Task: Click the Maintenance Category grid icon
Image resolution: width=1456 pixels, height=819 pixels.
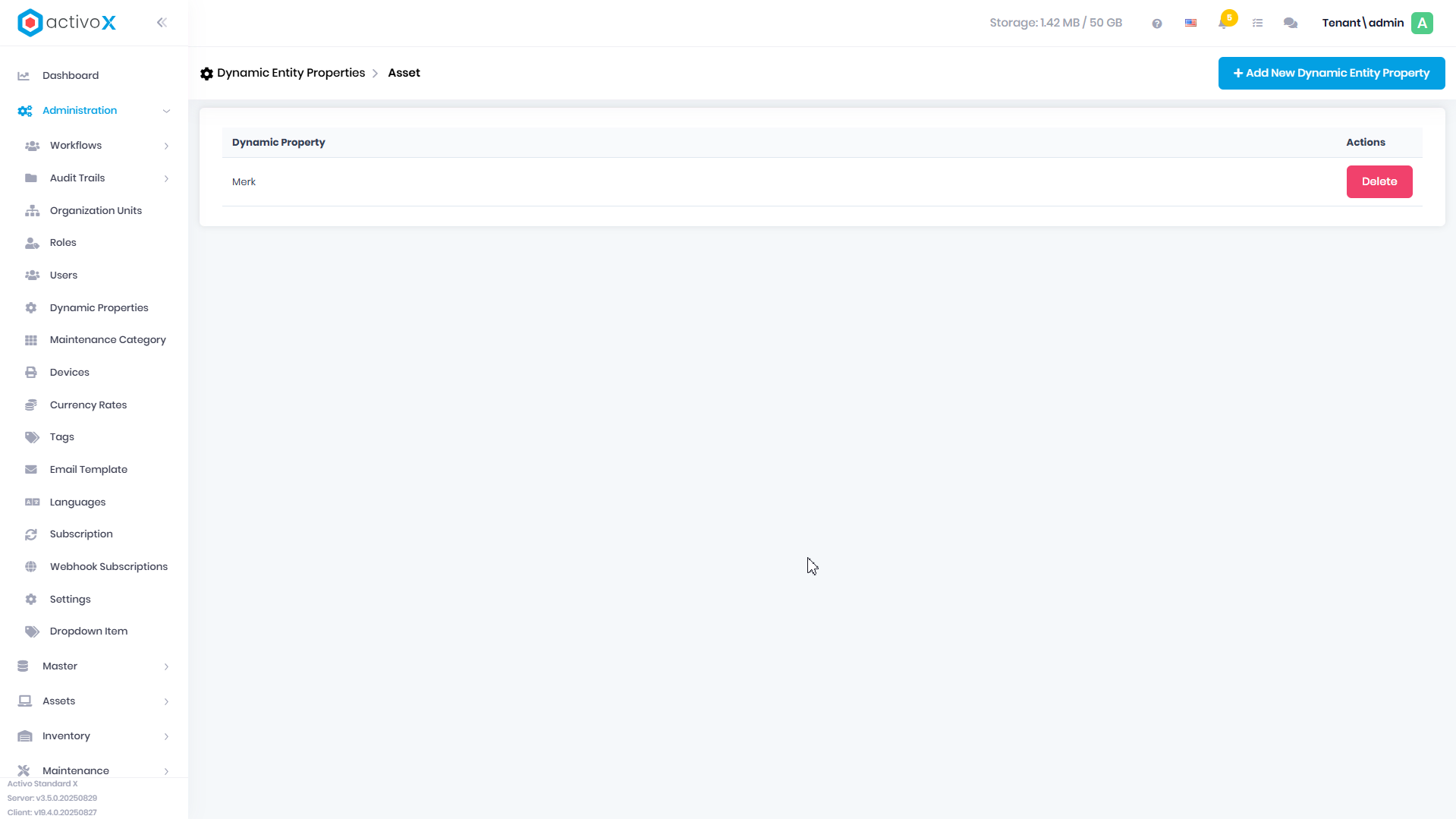Action: [31, 340]
